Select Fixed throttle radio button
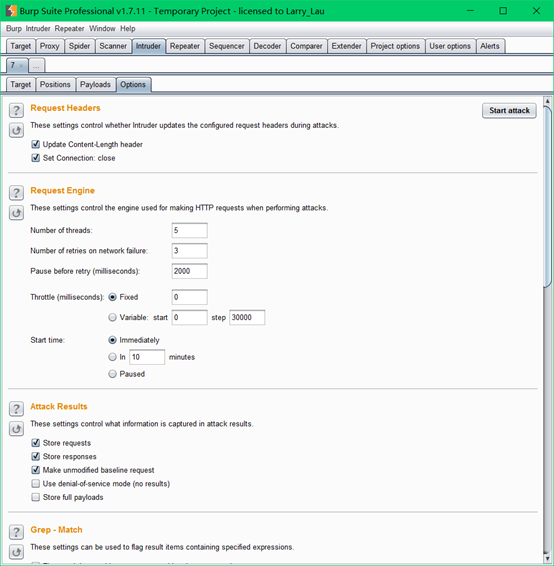The height and width of the screenshot is (566, 554). [x=113, y=297]
